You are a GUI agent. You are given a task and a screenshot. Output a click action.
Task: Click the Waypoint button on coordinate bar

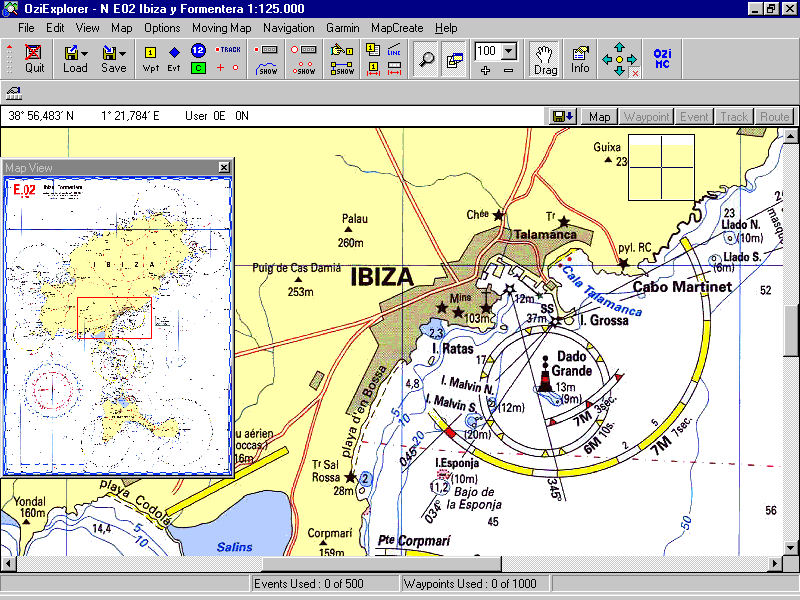(x=646, y=116)
